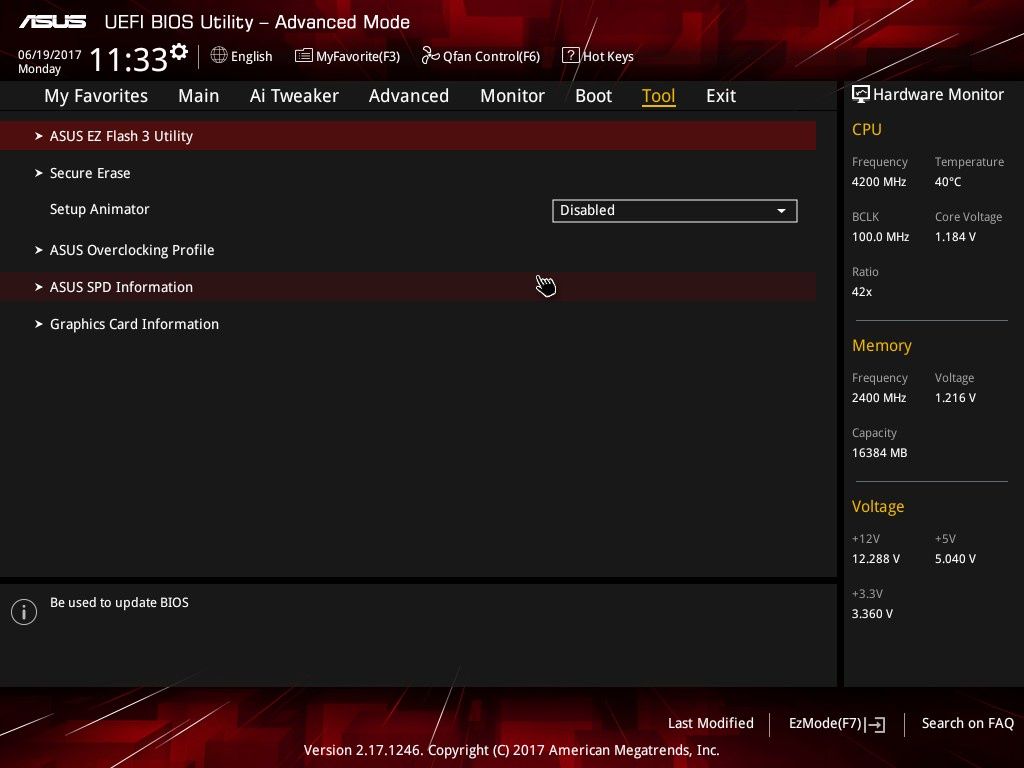Click Memory capacity 16384 MB
The width and height of the screenshot is (1024, 768).
[880, 453]
